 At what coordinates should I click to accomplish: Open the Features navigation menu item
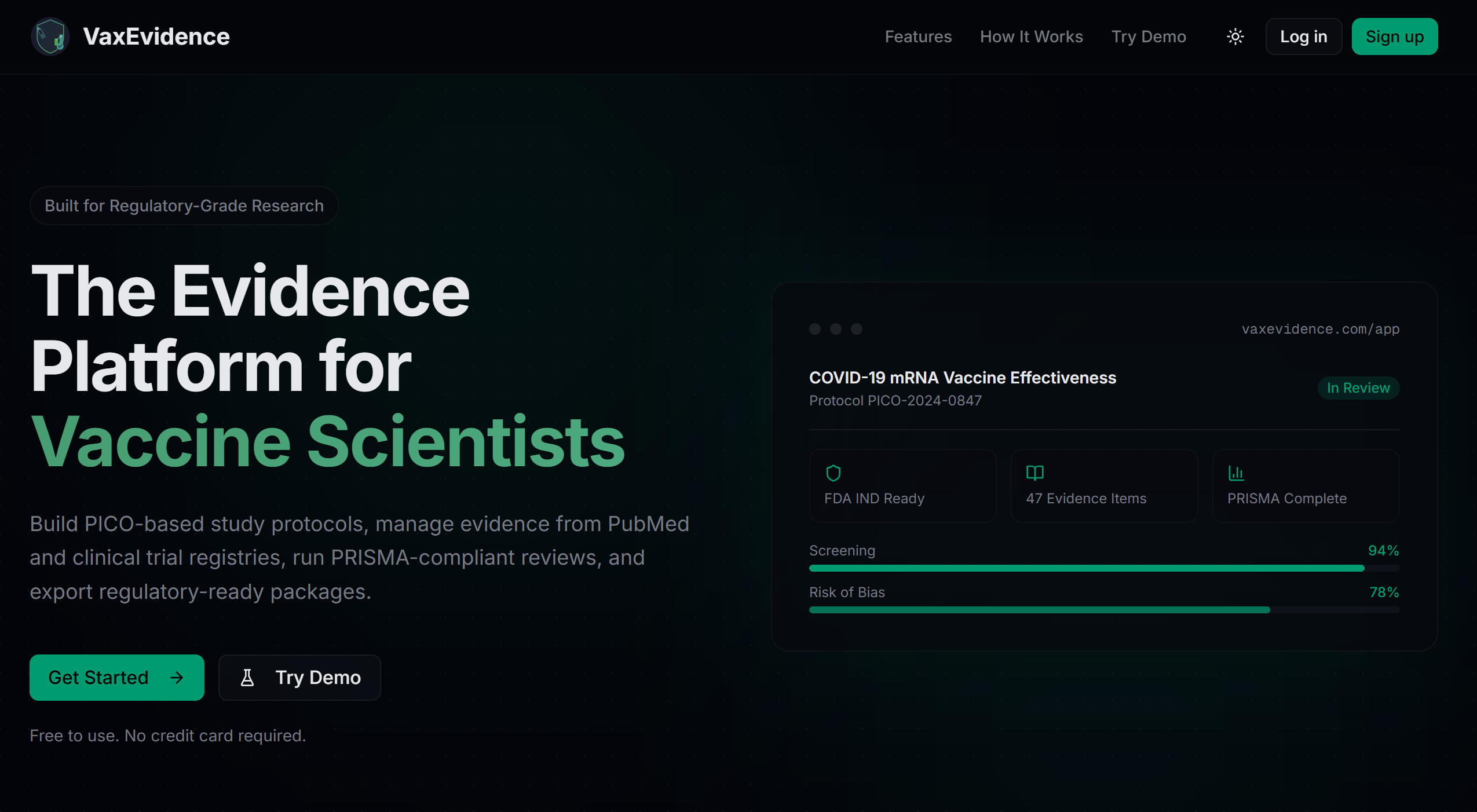[918, 36]
